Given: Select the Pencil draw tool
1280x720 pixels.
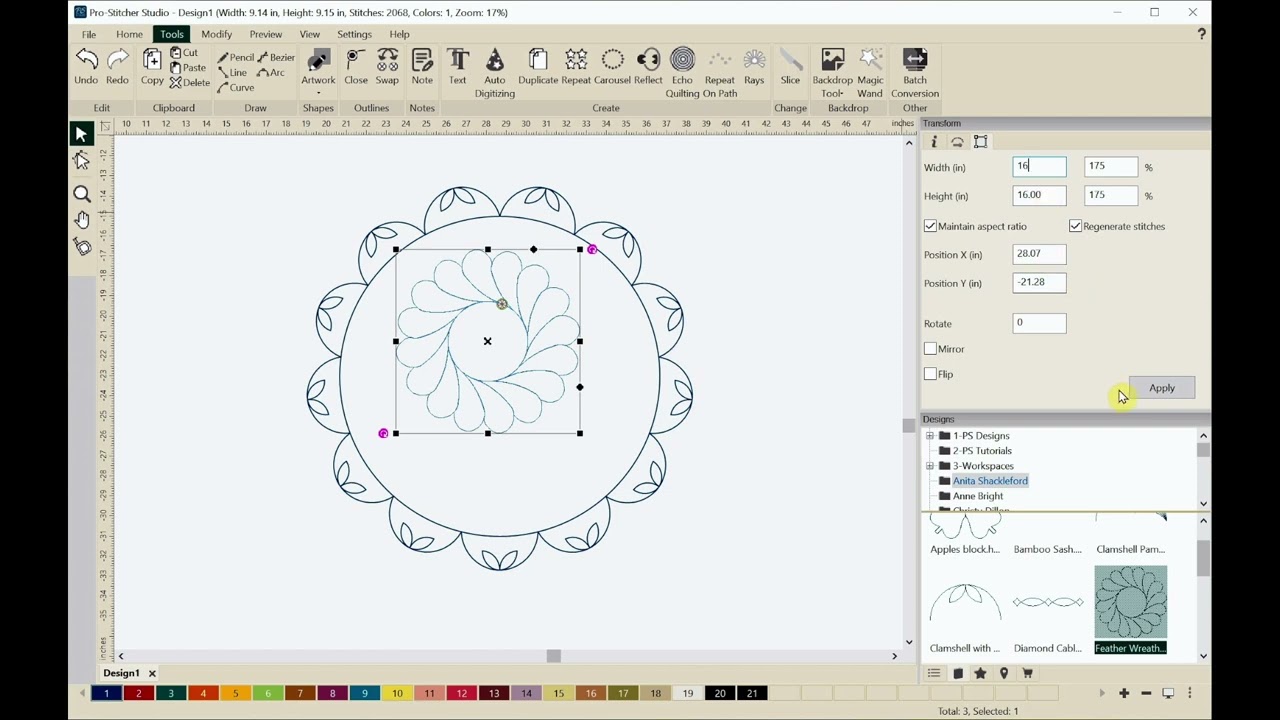Looking at the screenshot, I should (235, 58).
